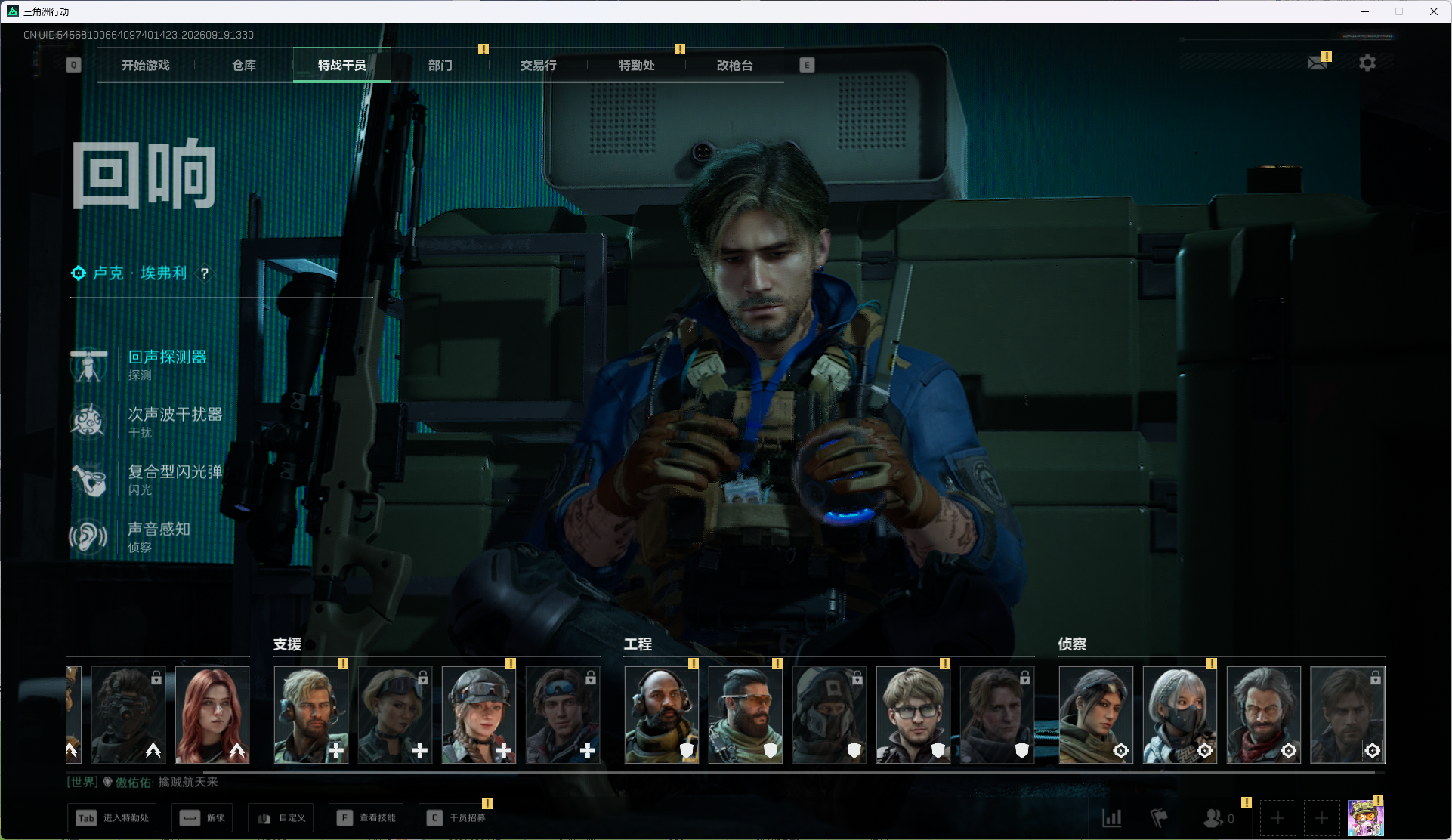
Task: Switch to the 开始游戏 tab
Action: pos(146,66)
